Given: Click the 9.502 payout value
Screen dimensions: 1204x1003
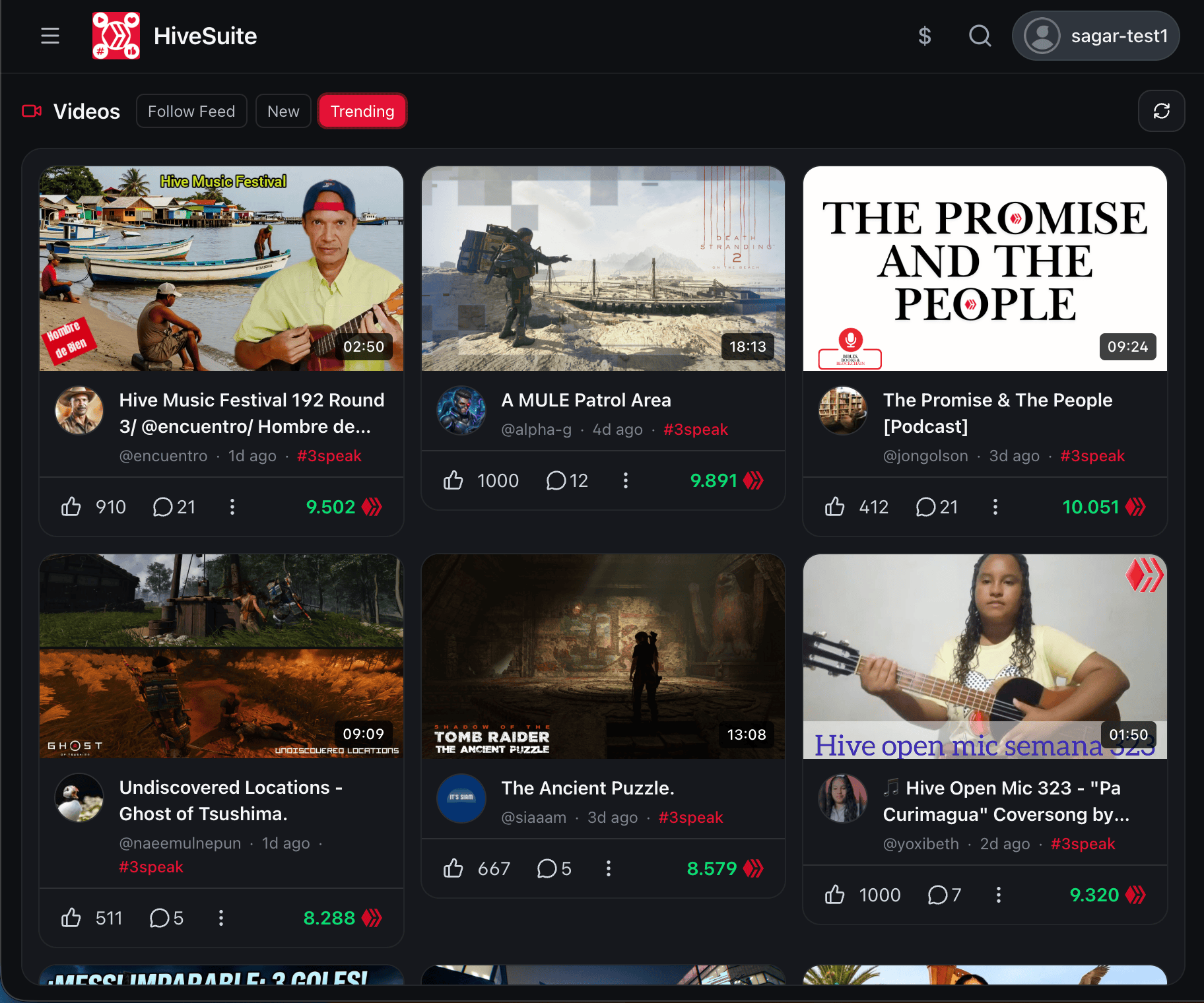Looking at the screenshot, I should pyautogui.click(x=331, y=507).
